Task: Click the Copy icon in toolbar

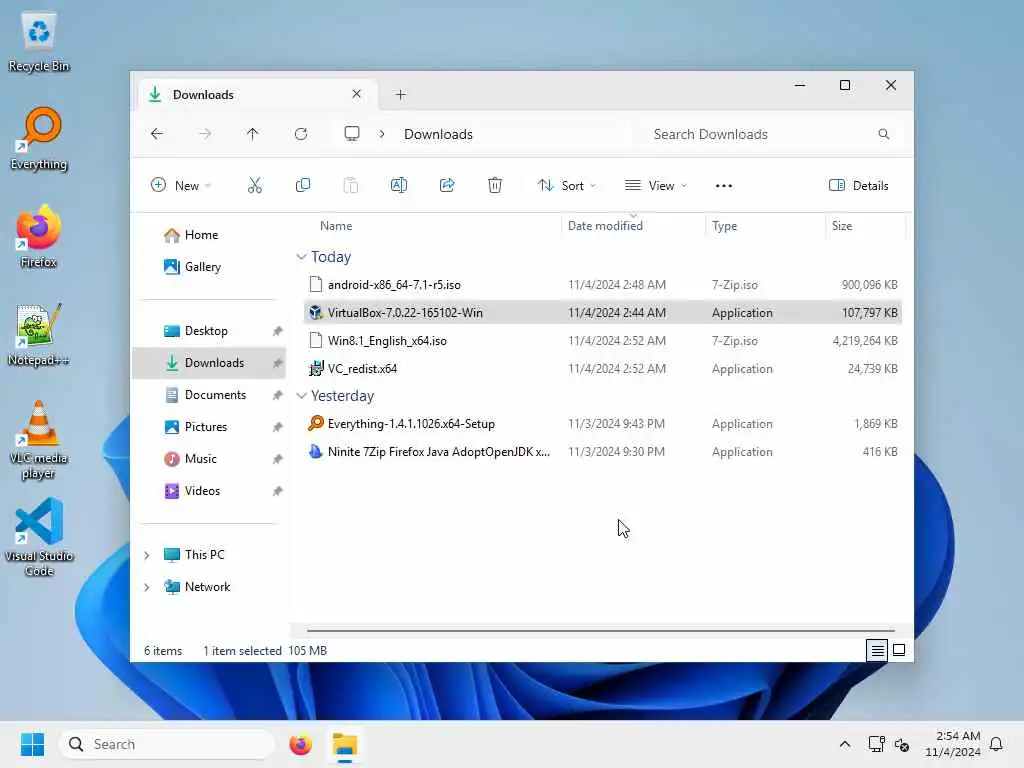Action: pos(302,185)
